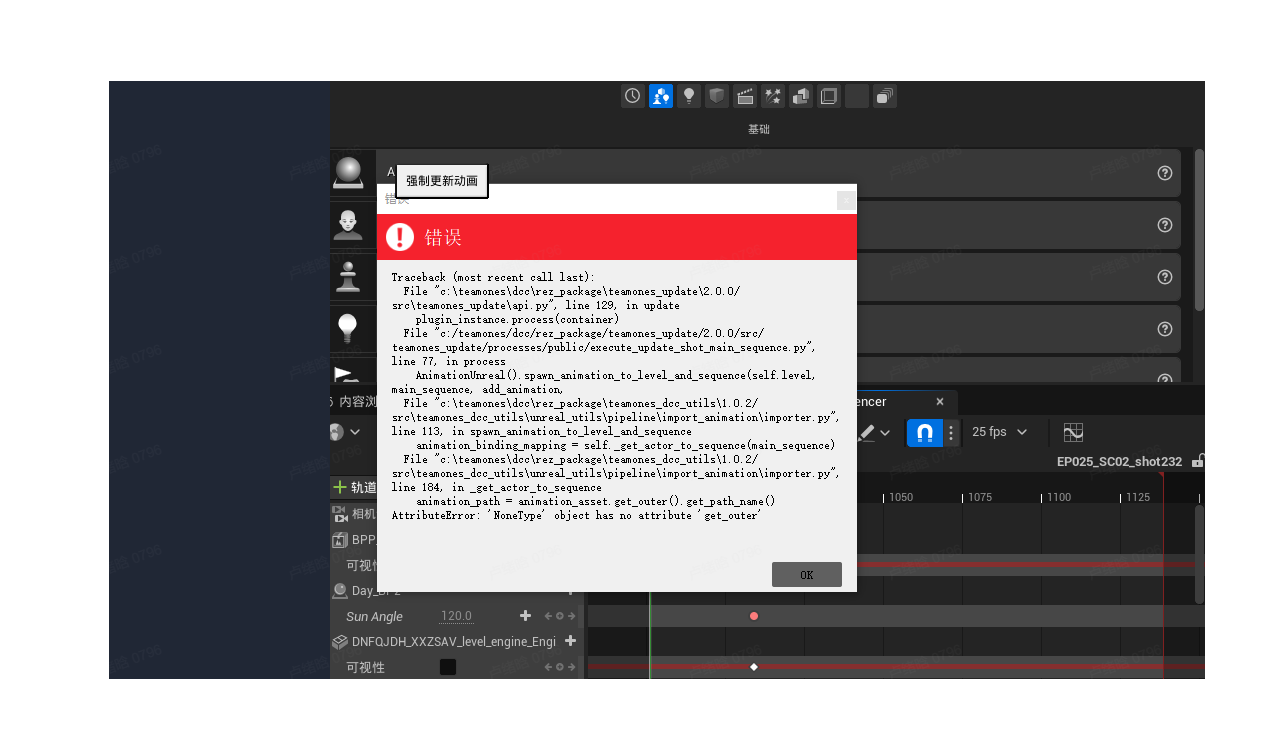The height and width of the screenshot is (739, 1285).
Task: Open the Visual Effects sparkle category icon
Action: coord(772,96)
